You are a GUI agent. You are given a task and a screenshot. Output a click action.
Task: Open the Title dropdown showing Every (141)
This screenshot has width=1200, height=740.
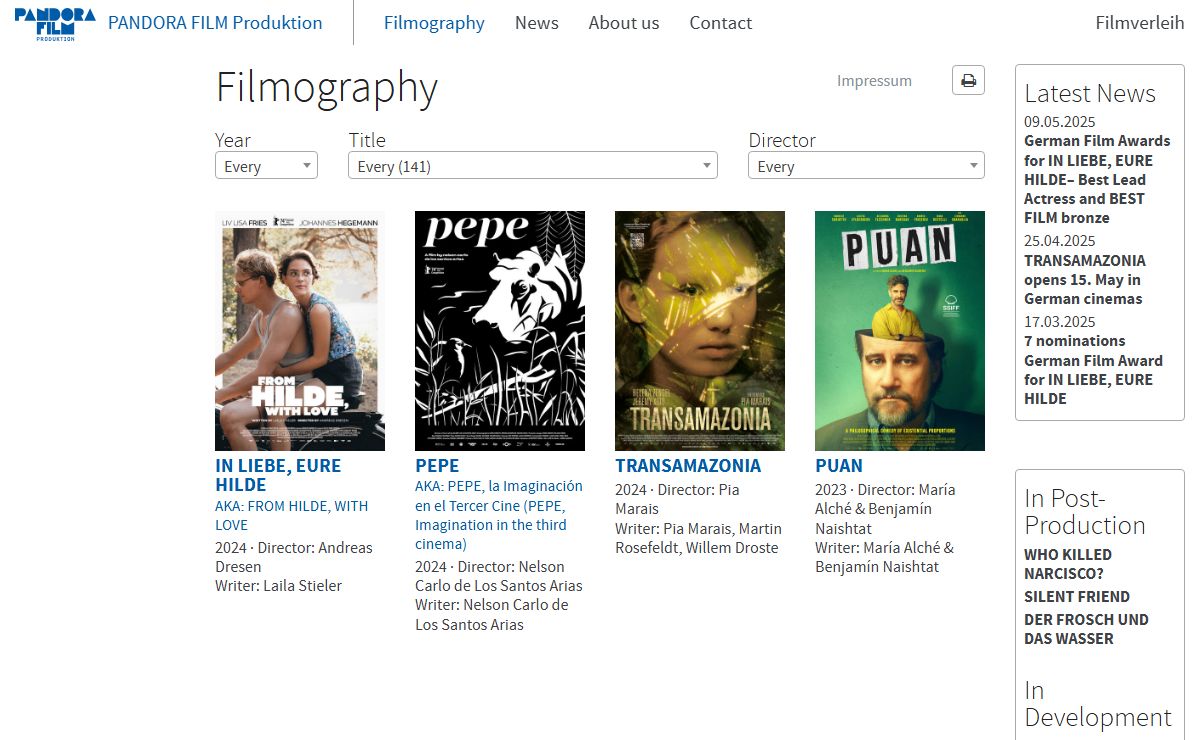[533, 166]
